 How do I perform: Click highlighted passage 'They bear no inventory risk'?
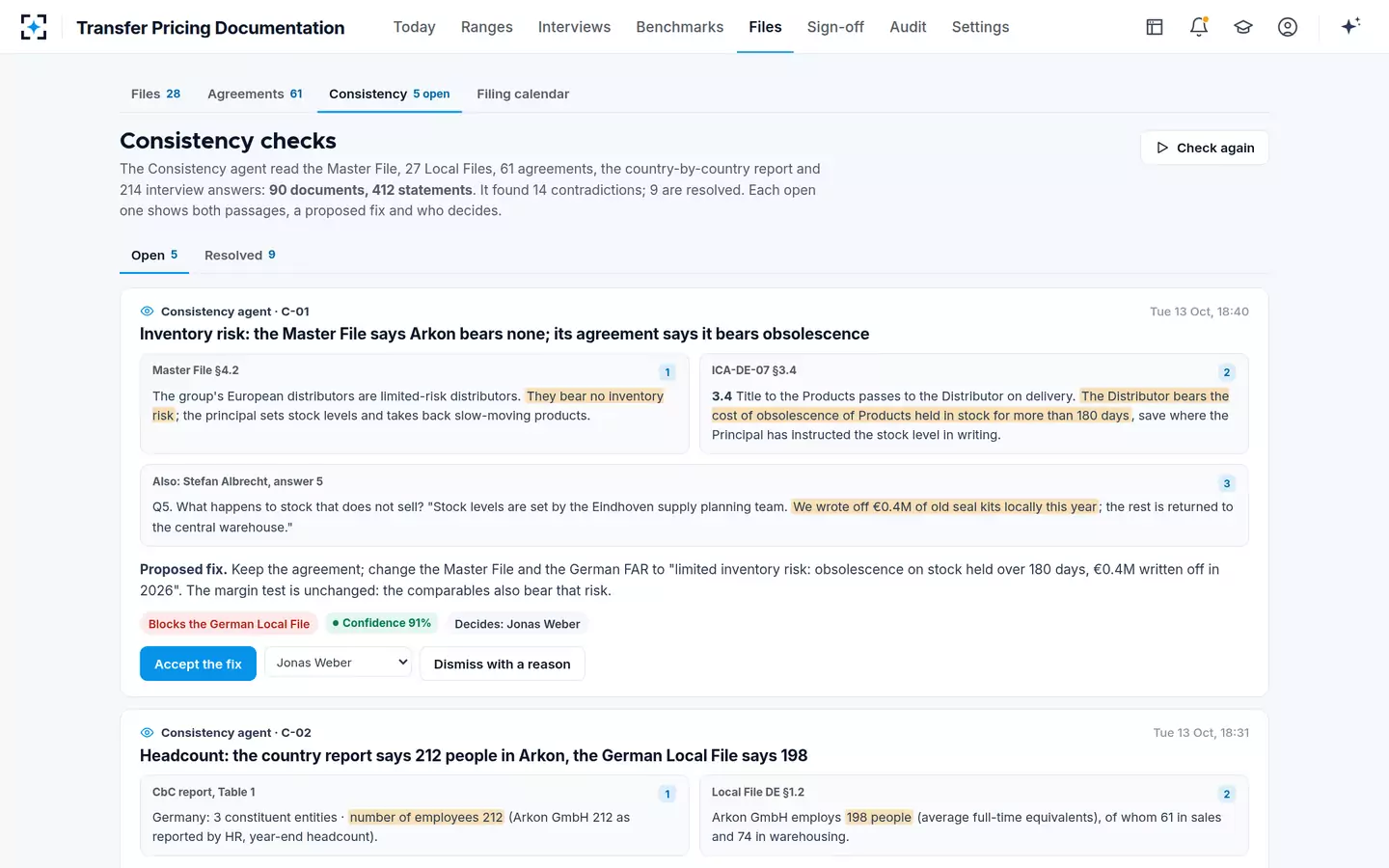point(595,396)
